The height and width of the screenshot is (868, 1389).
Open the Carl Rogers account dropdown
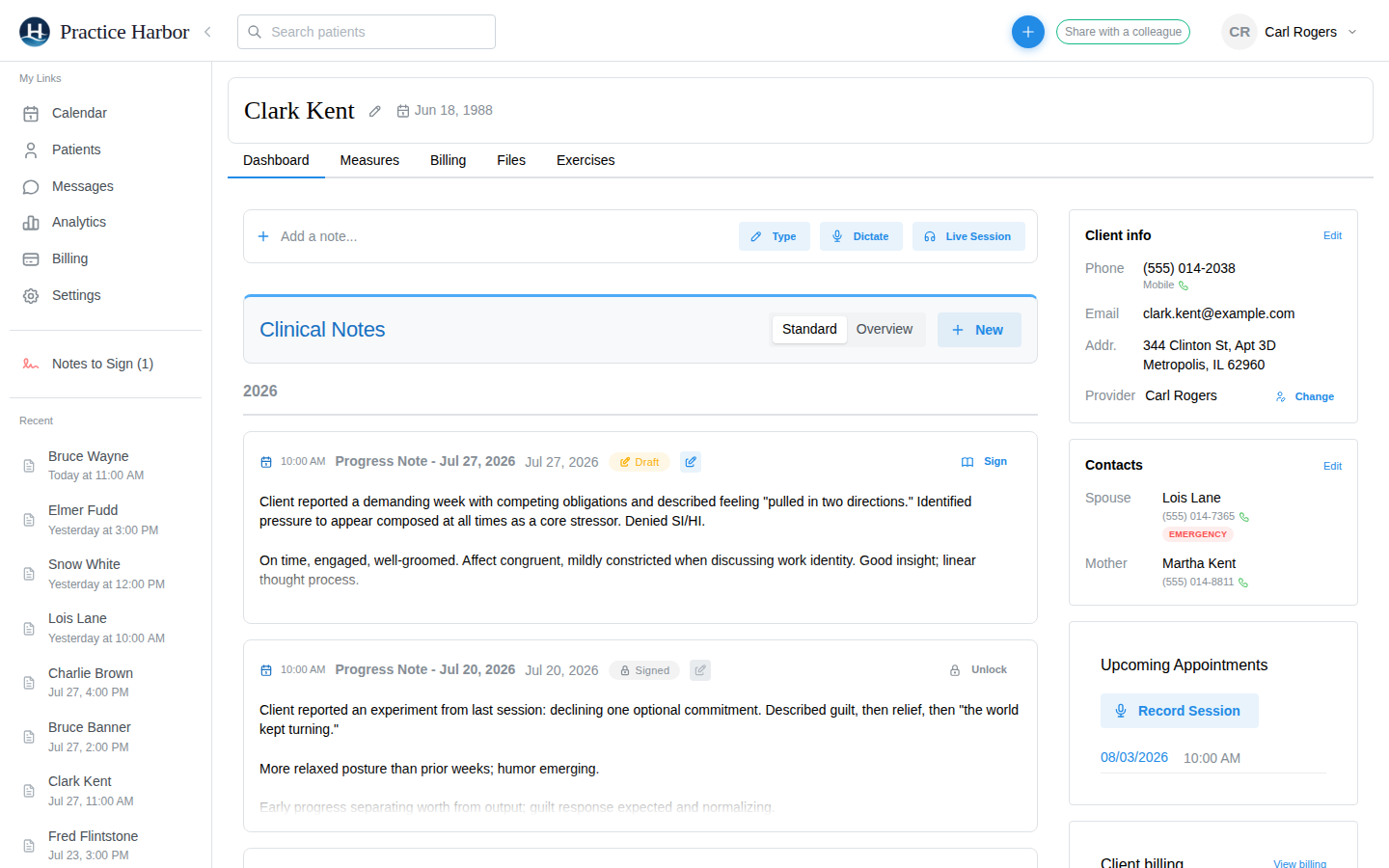tap(1290, 32)
